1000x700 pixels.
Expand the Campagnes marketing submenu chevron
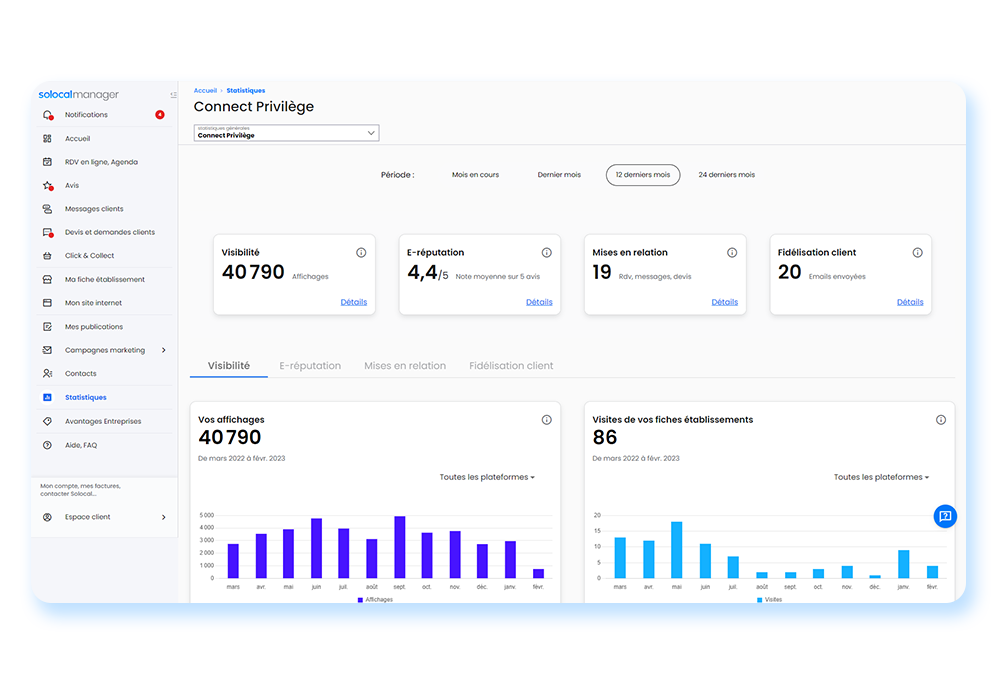tap(164, 350)
